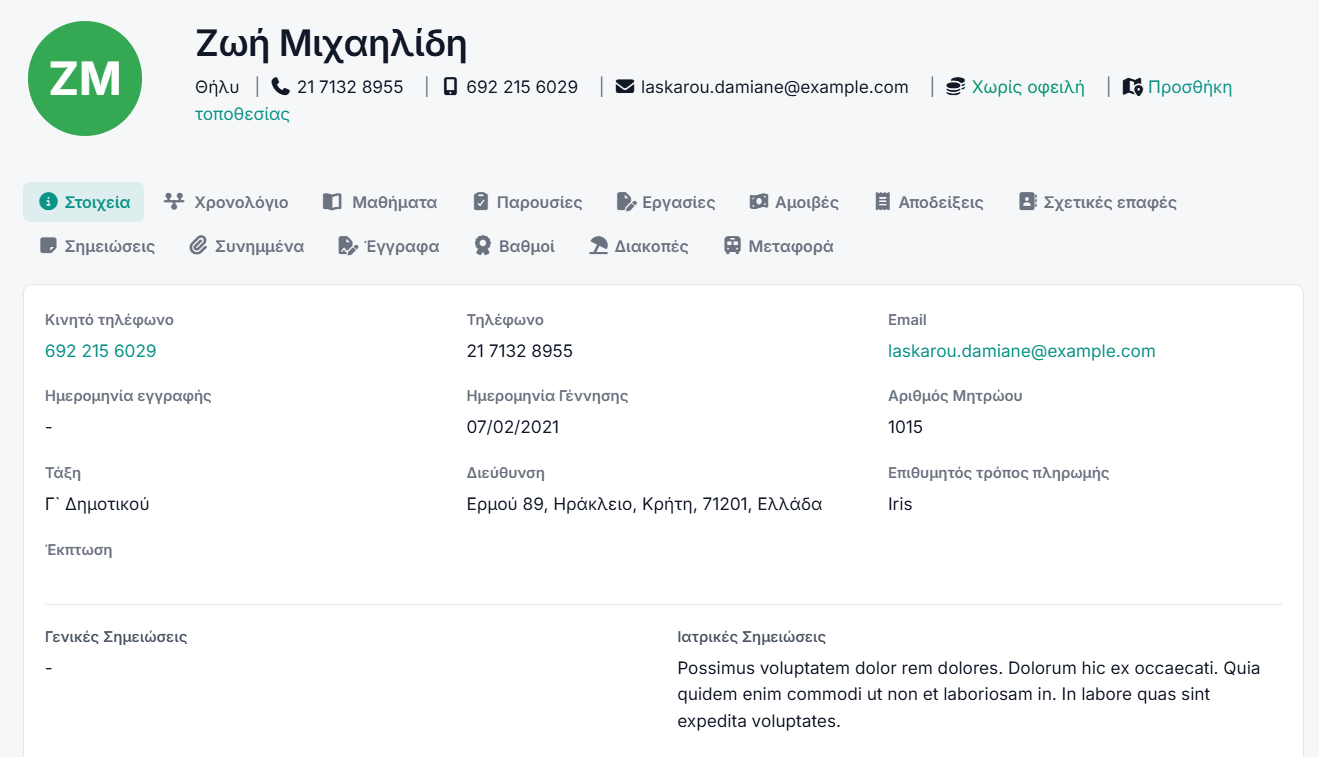Click the banknote icon beside Αμοιβές

click(x=759, y=202)
